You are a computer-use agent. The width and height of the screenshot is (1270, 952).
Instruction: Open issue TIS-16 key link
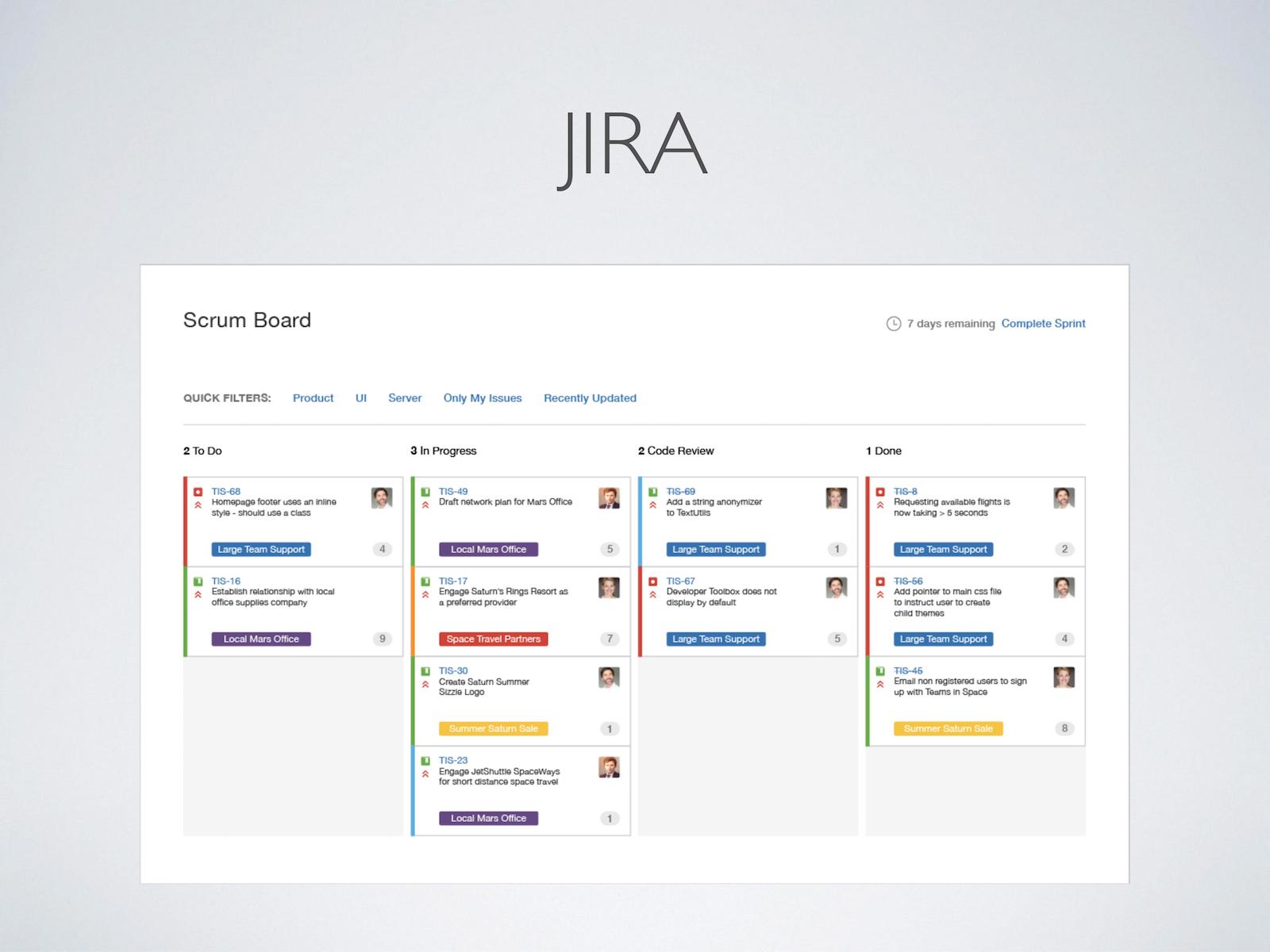coord(225,582)
